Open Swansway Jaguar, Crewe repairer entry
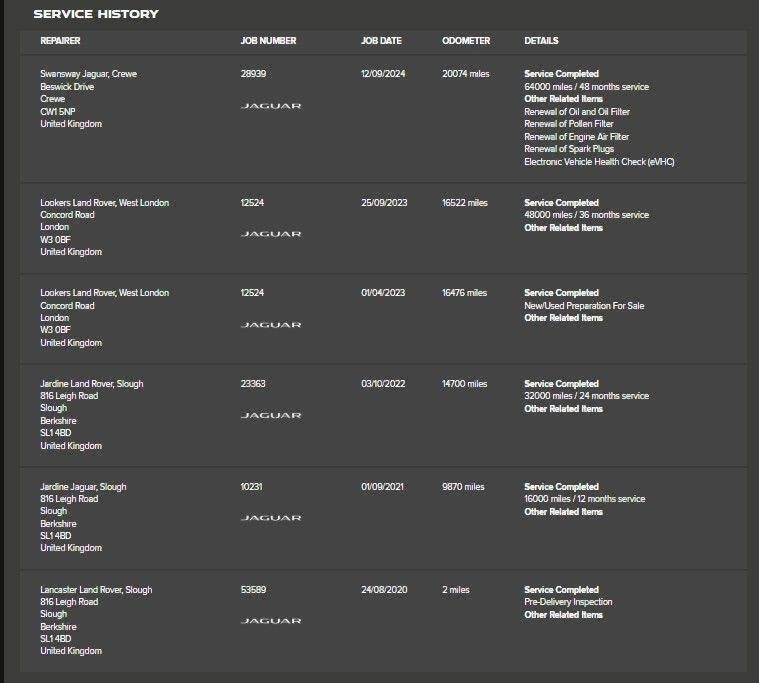Screen dimensions: 759x683 tap(88, 74)
